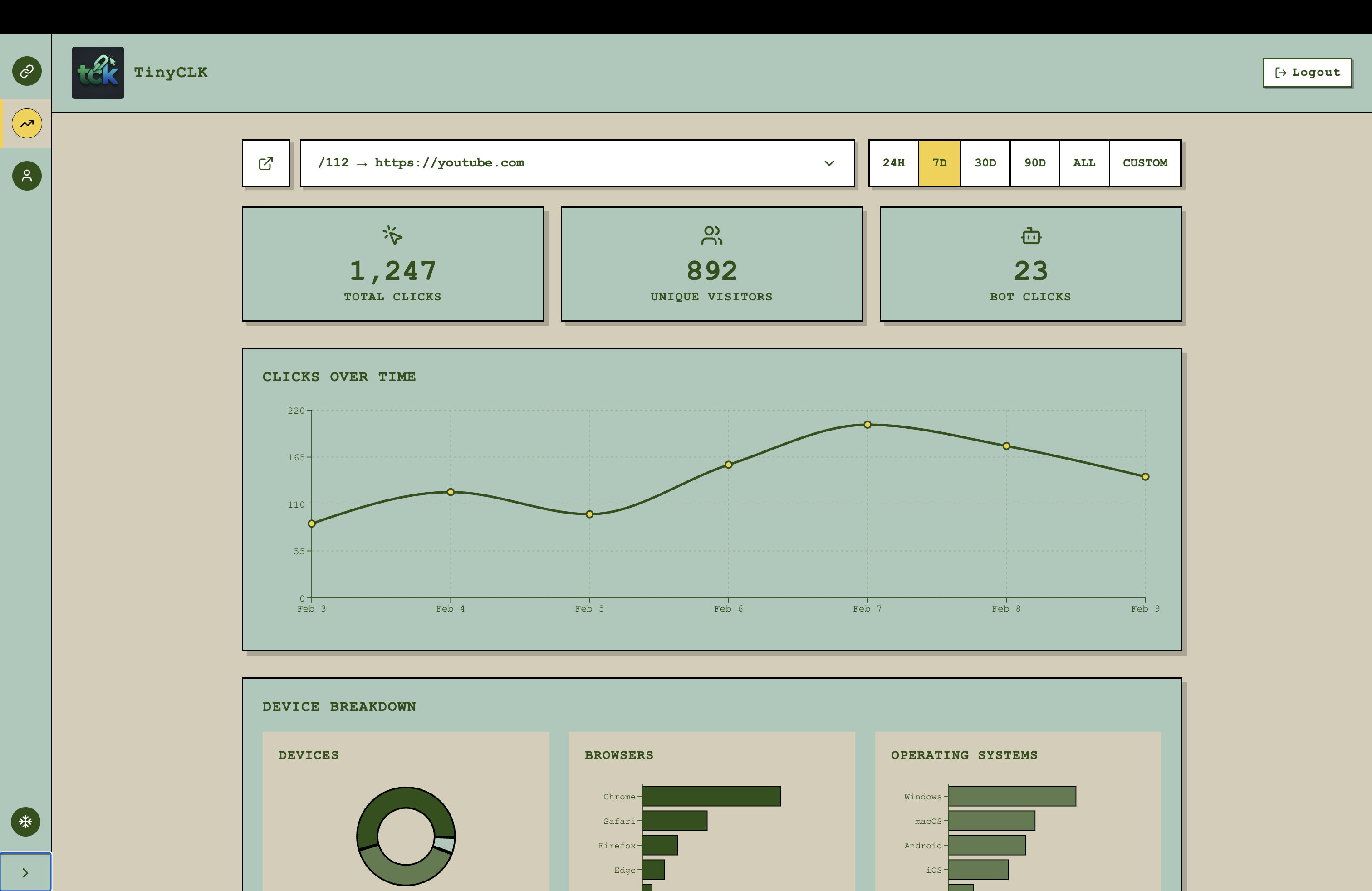Enable the ALL time range filter
This screenshot has height=891, width=1372.
click(x=1084, y=163)
